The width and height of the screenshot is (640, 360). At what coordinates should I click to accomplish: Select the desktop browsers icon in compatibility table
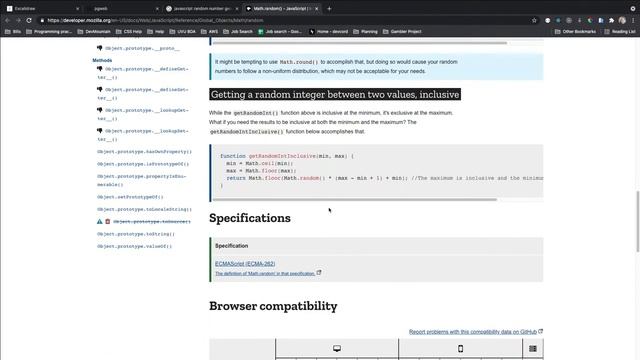(x=337, y=348)
